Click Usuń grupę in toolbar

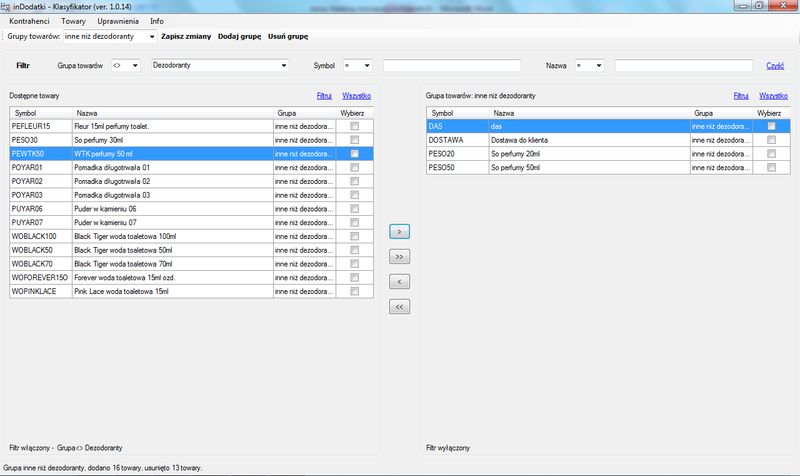[x=288, y=36]
